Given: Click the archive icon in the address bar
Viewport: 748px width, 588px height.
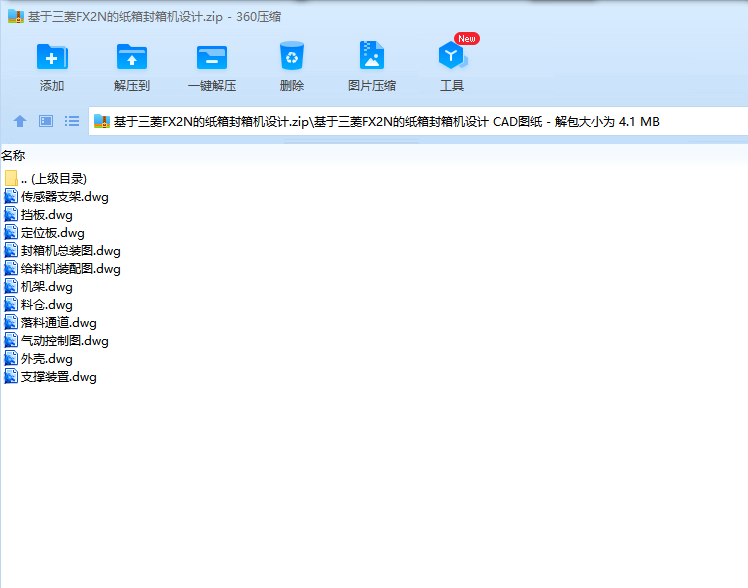Looking at the screenshot, I should point(102,121).
